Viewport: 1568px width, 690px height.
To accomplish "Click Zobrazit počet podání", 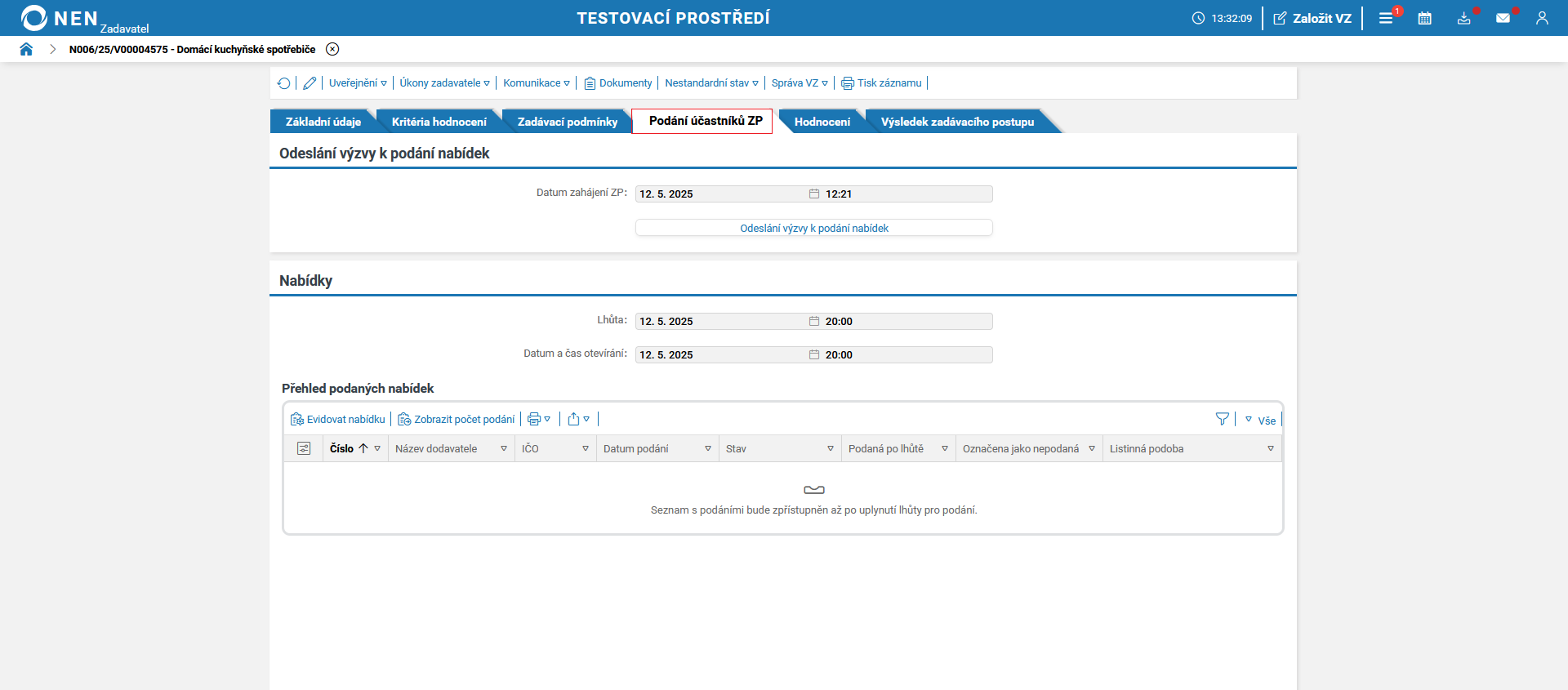I will point(457,420).
